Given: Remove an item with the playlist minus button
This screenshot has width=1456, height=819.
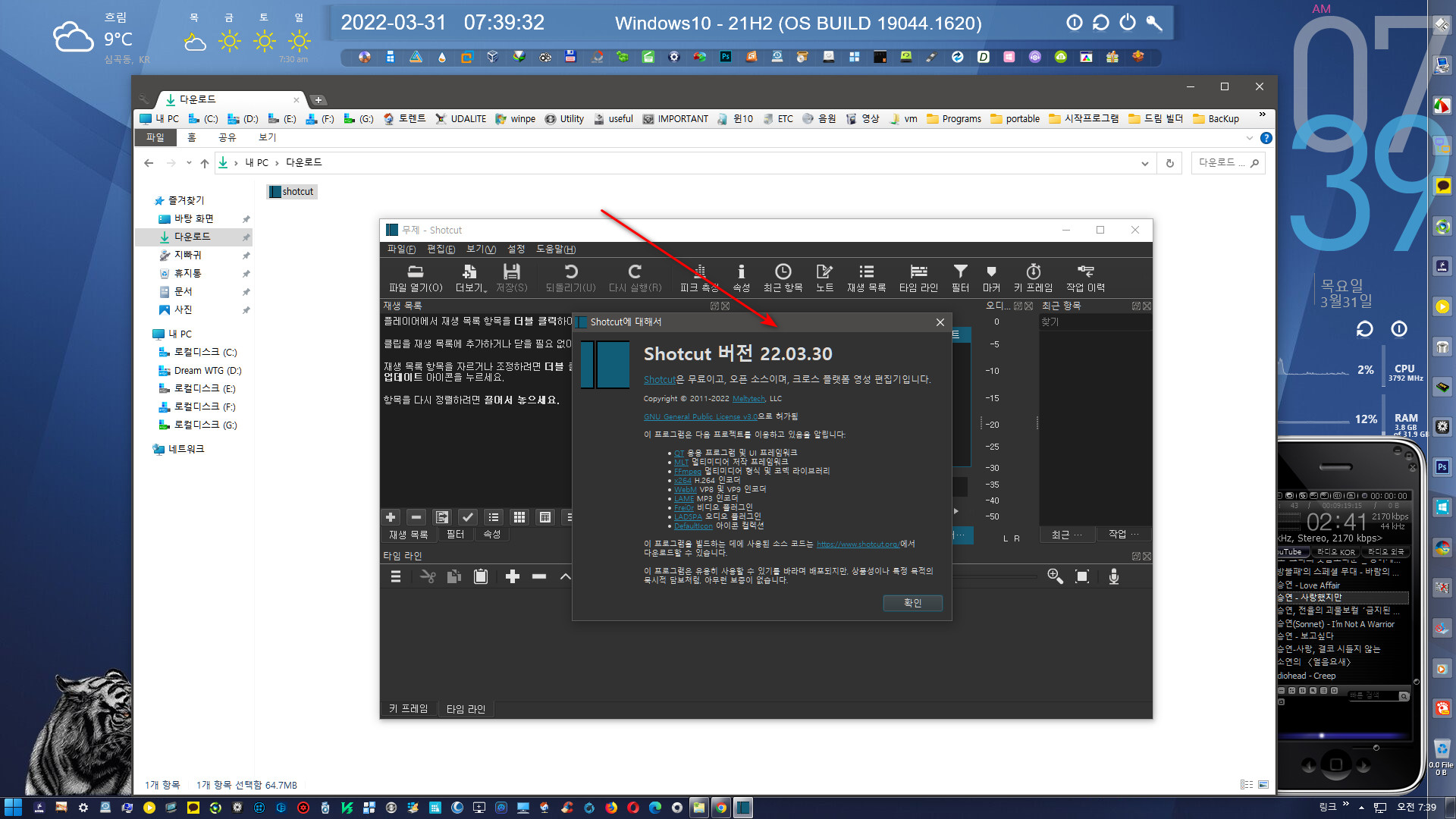Looking at the screenshot, I should [416, 517].
